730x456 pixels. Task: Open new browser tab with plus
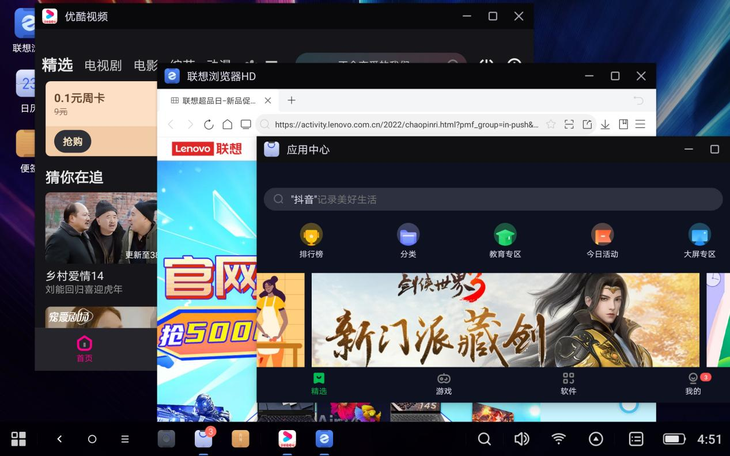pos(292,100)
